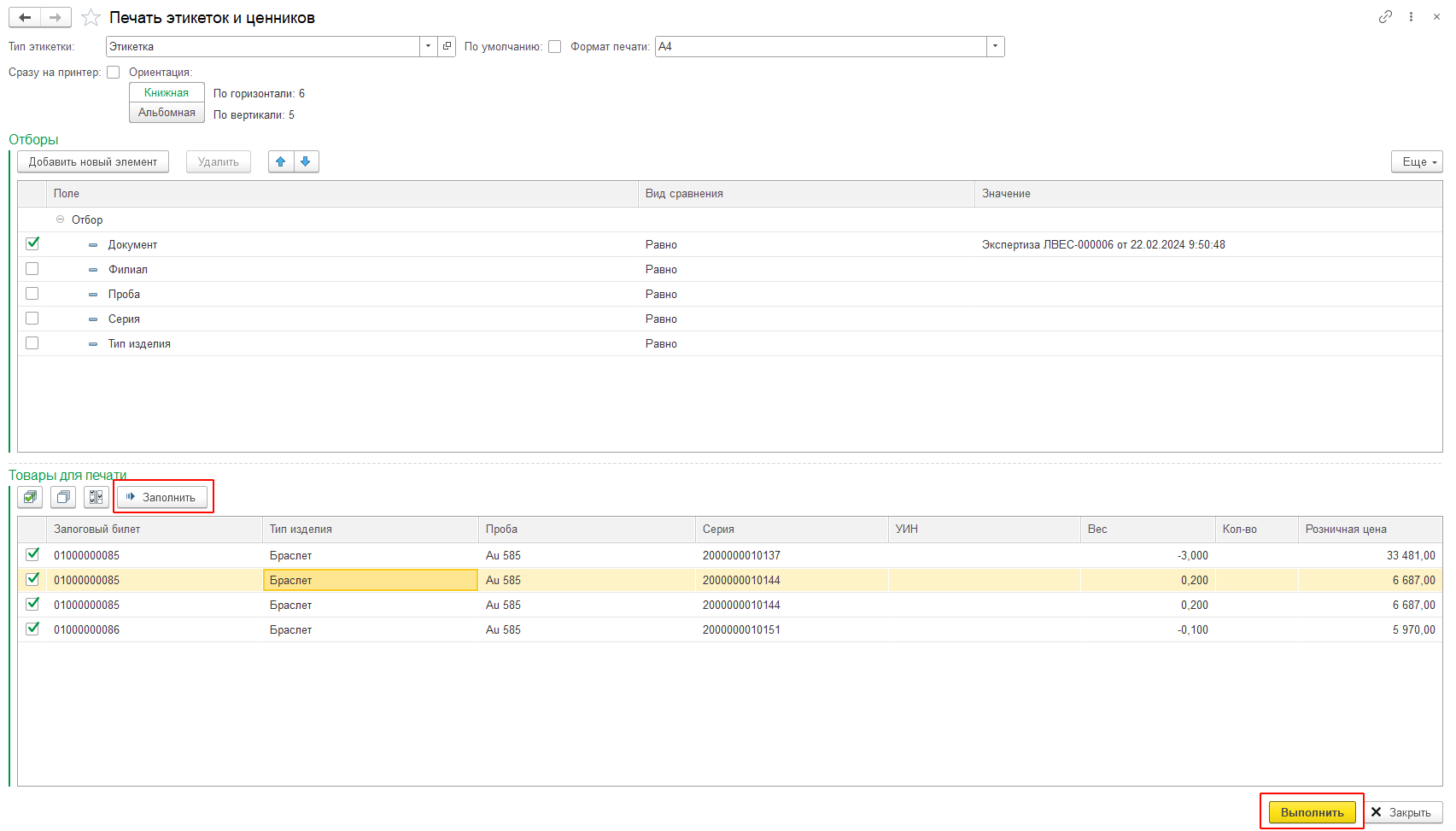Viewport: 1456px width, 831px height.
Task: Click the highlighted Браслет cell
Action: (370, 580)
